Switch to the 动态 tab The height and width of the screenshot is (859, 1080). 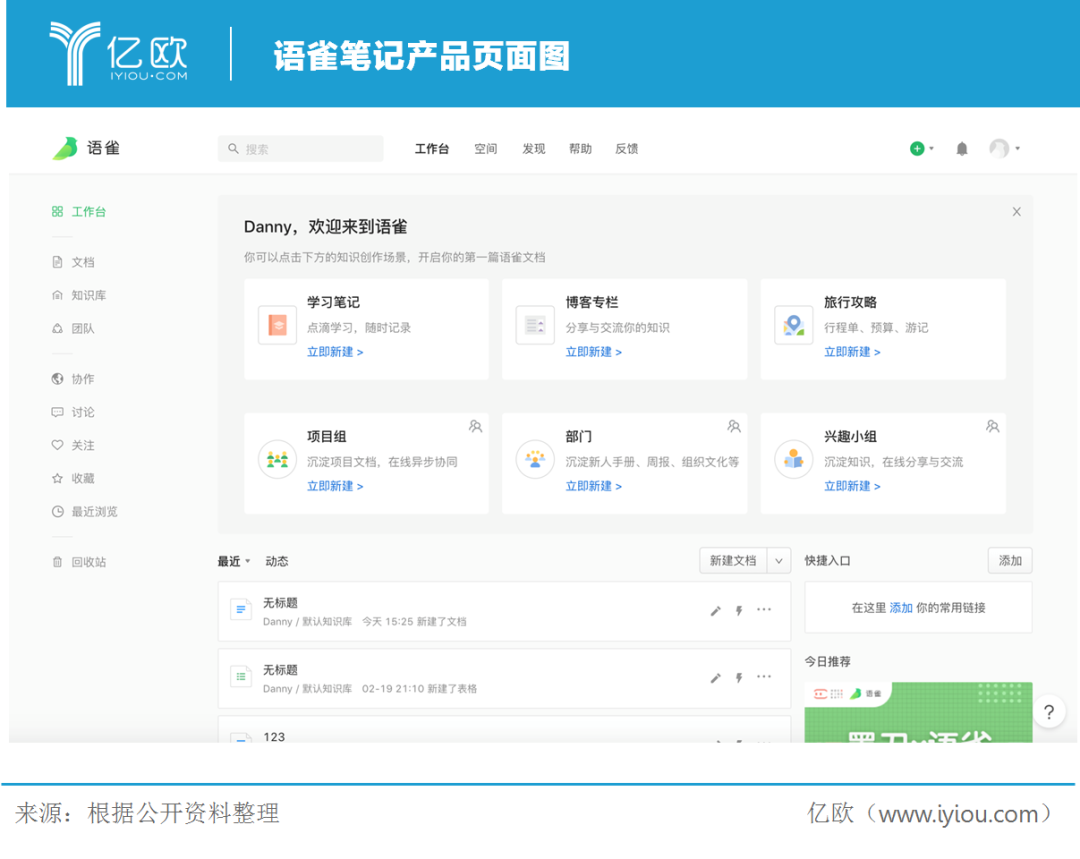coord(277,561)
